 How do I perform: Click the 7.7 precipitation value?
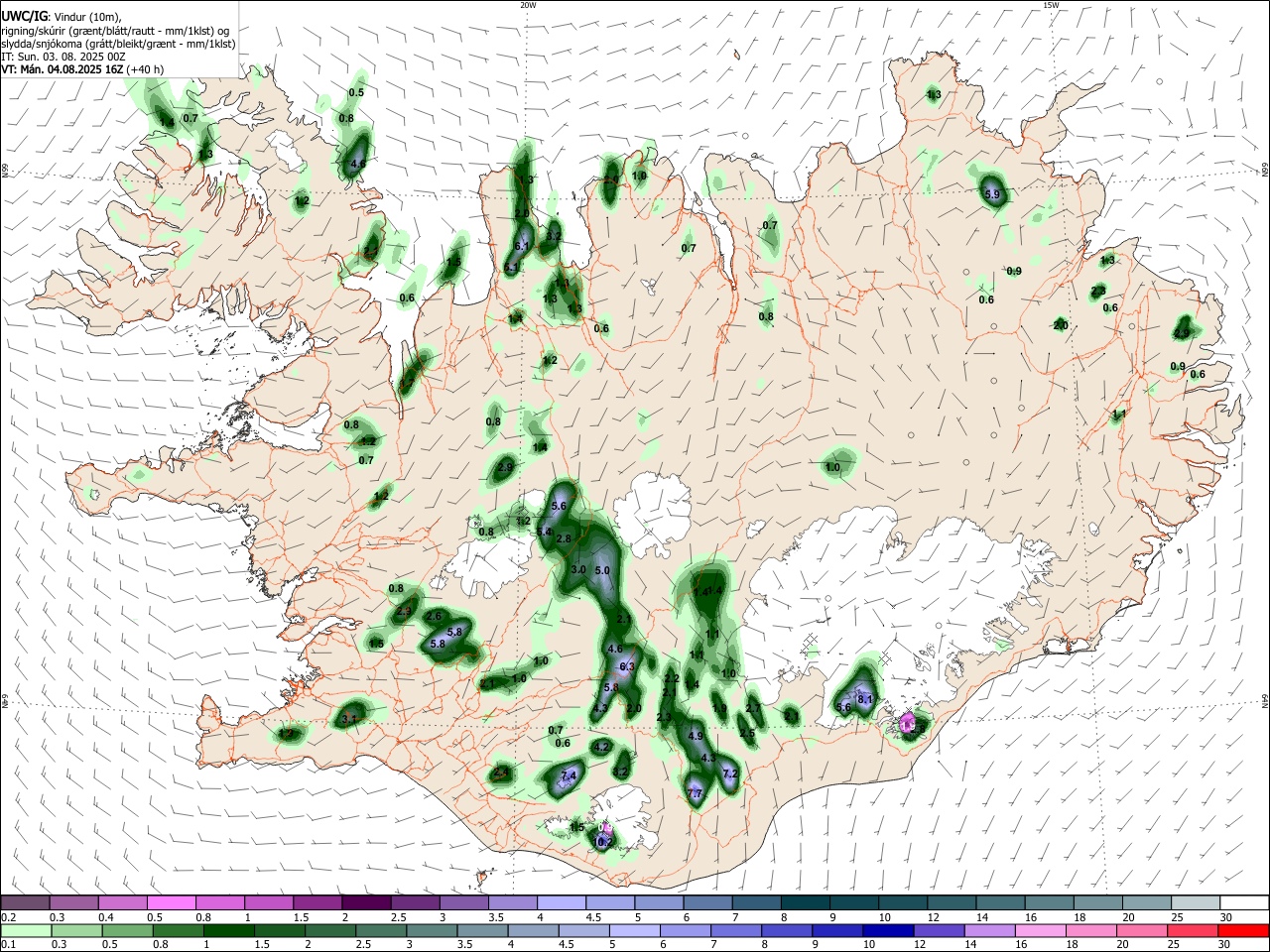click(695, 793)
